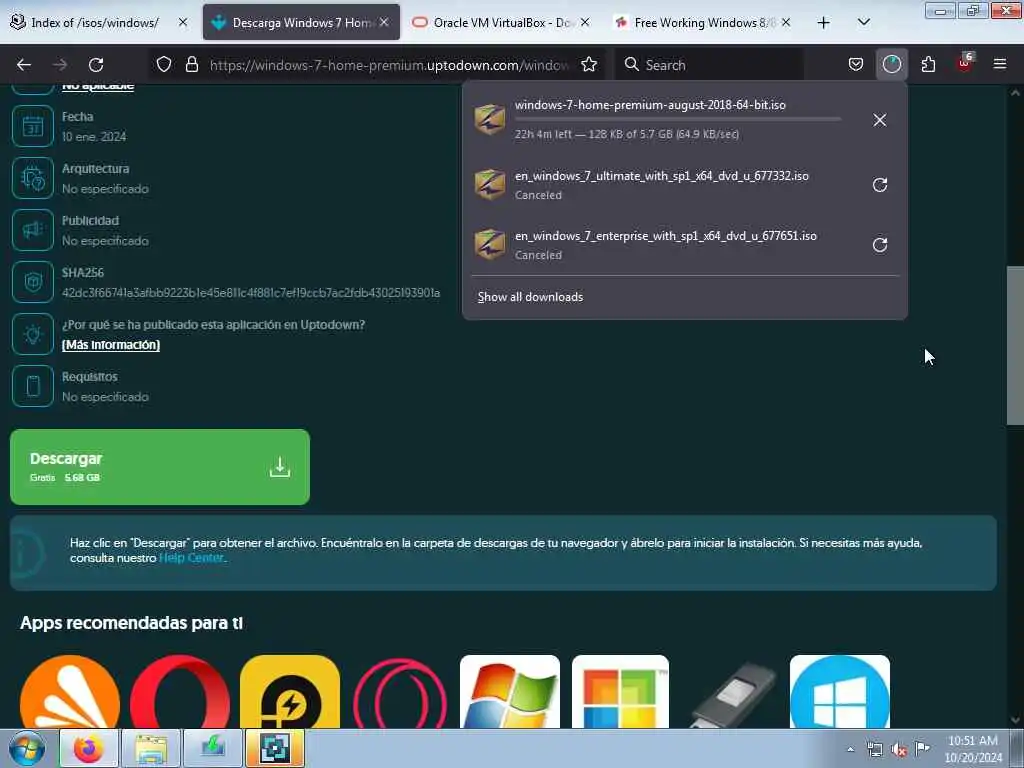1024x768 pixels.
Task: Click the SHA256 shield icon
Action: point(33,282)
